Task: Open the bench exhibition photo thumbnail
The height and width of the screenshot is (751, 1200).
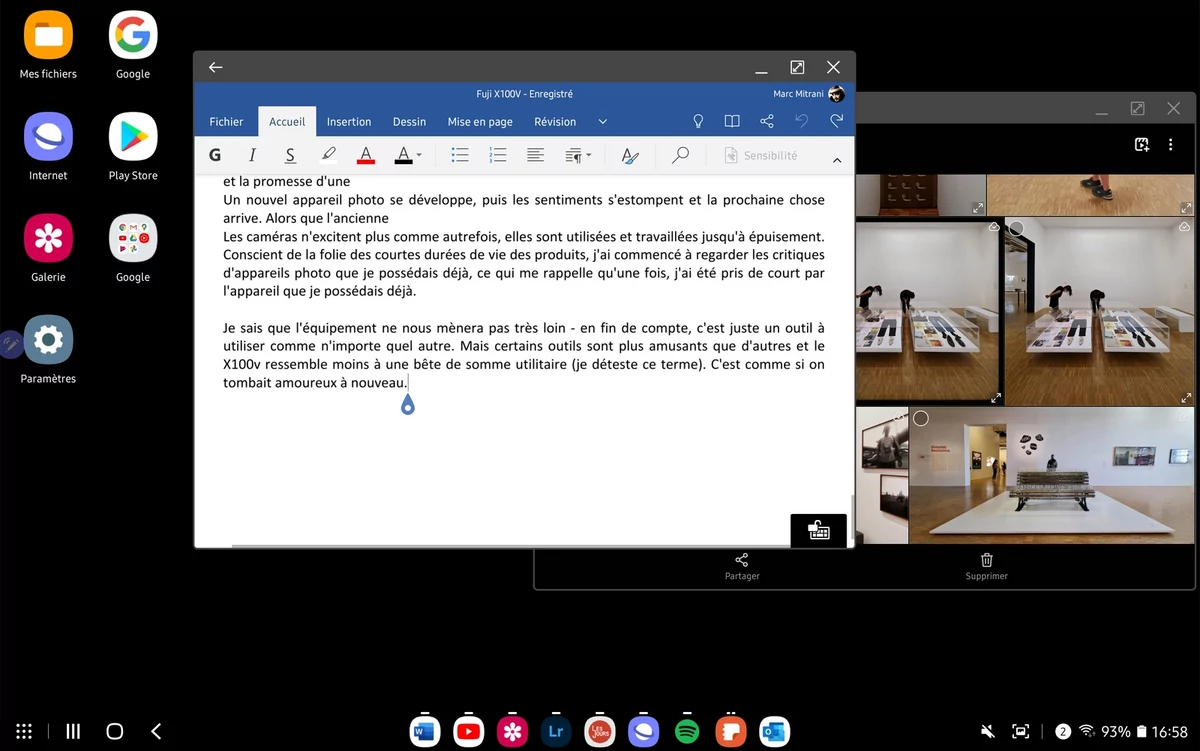Action: tap(1052, 476)
